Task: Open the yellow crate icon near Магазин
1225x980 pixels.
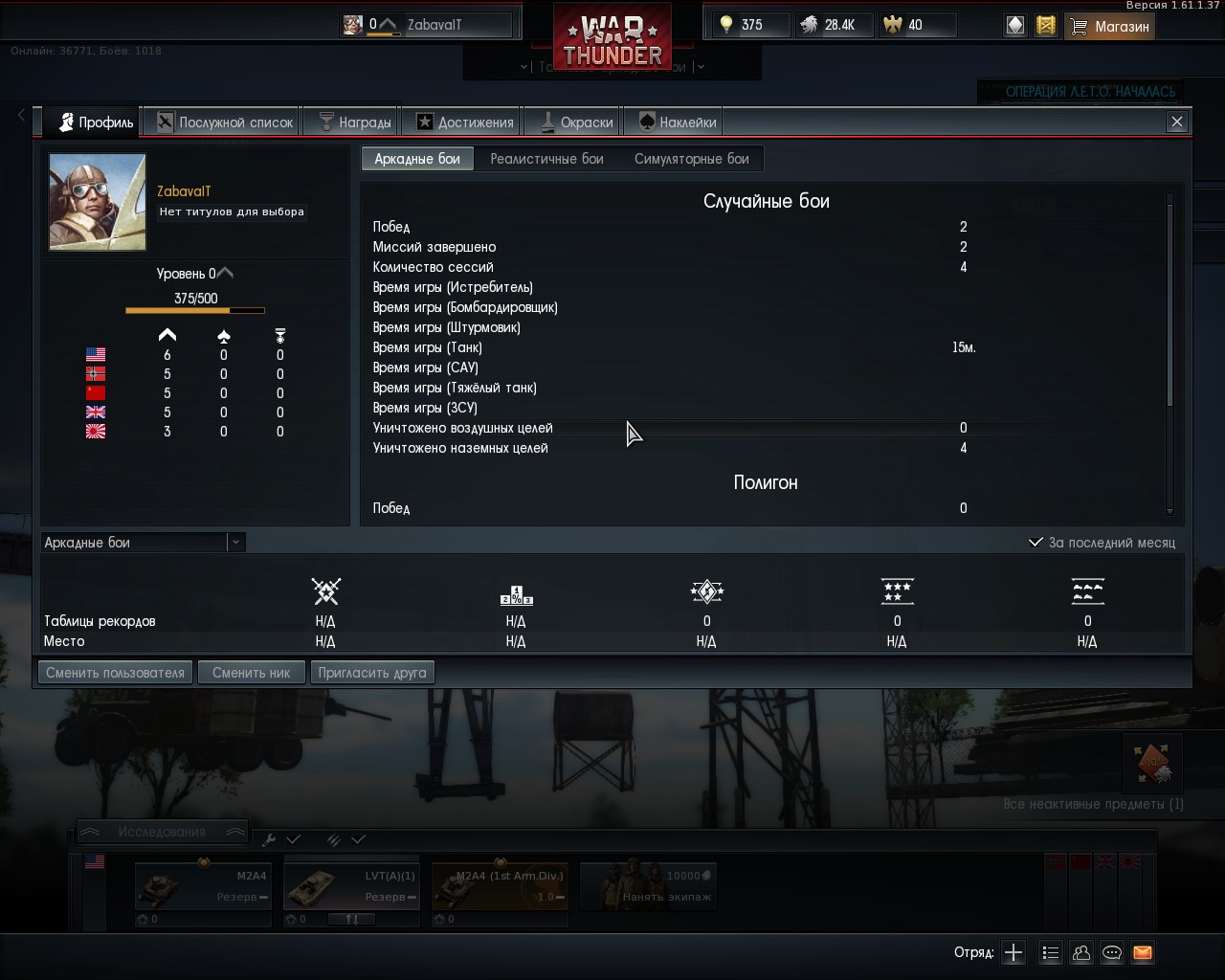Action: [1046, 26]
